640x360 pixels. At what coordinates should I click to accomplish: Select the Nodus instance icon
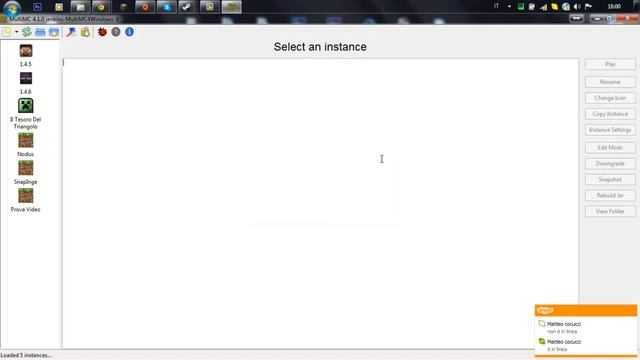(x=26, y=141)
